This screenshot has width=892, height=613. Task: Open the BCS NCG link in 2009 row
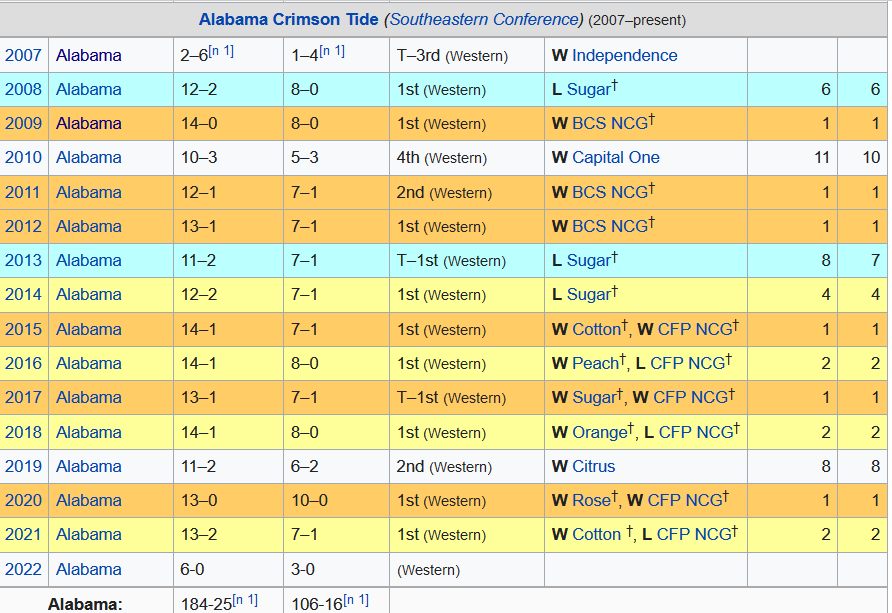(x=610, y=123)
